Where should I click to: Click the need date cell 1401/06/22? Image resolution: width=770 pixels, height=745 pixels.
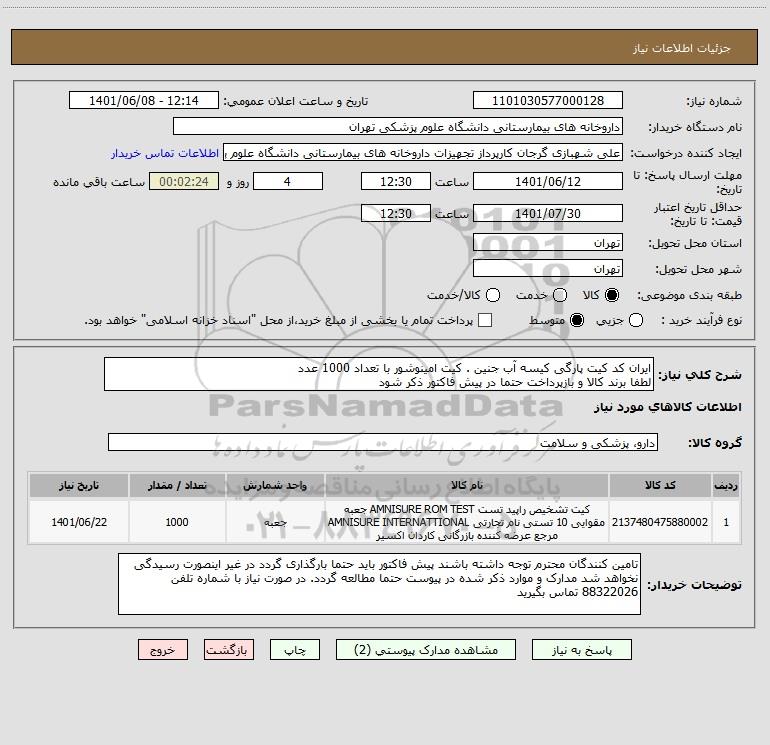click(x=79, y=522)
